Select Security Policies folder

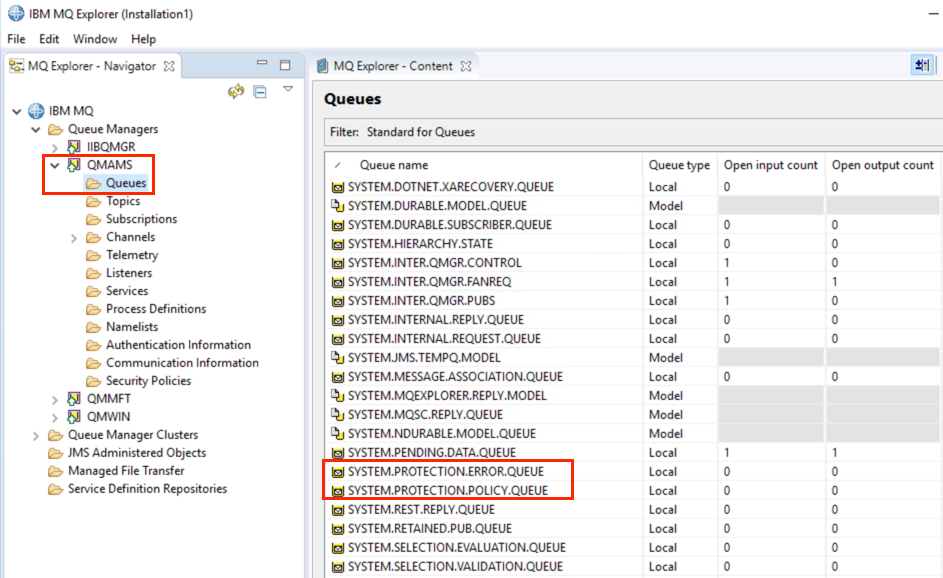(x=149, y=381)
